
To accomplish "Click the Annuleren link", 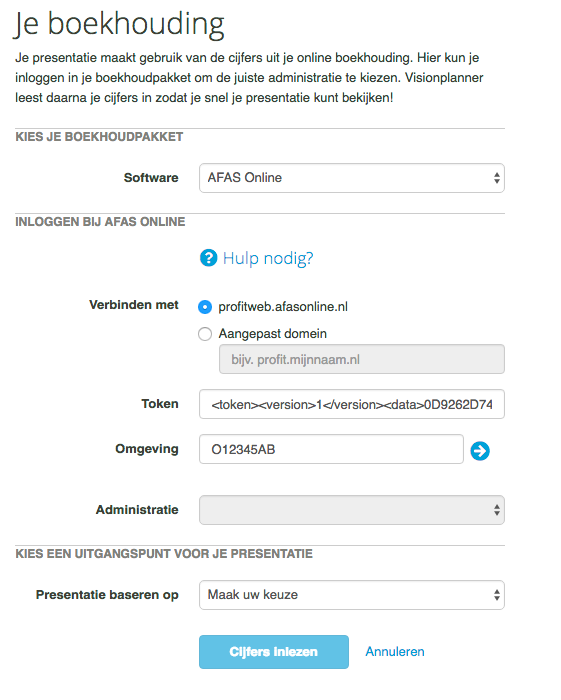I will coord(395,651).
